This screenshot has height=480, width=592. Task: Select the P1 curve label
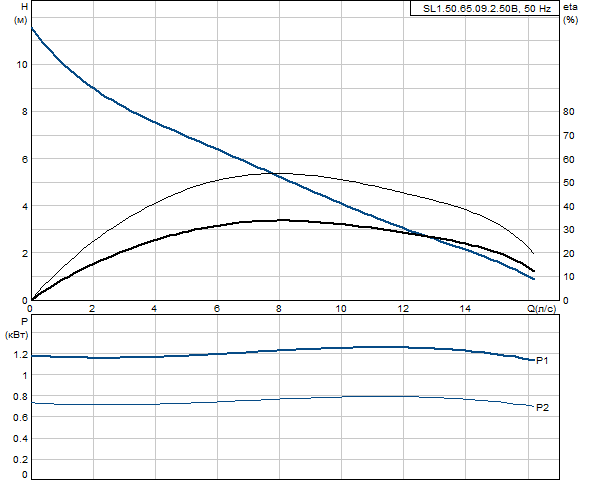coord(542,361)
